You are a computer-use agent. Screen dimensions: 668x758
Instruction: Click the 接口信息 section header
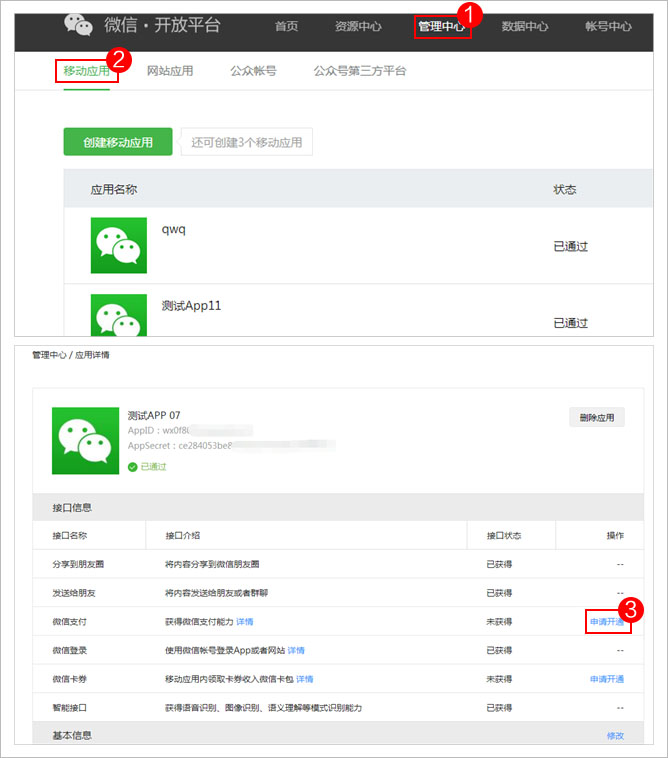72,508
